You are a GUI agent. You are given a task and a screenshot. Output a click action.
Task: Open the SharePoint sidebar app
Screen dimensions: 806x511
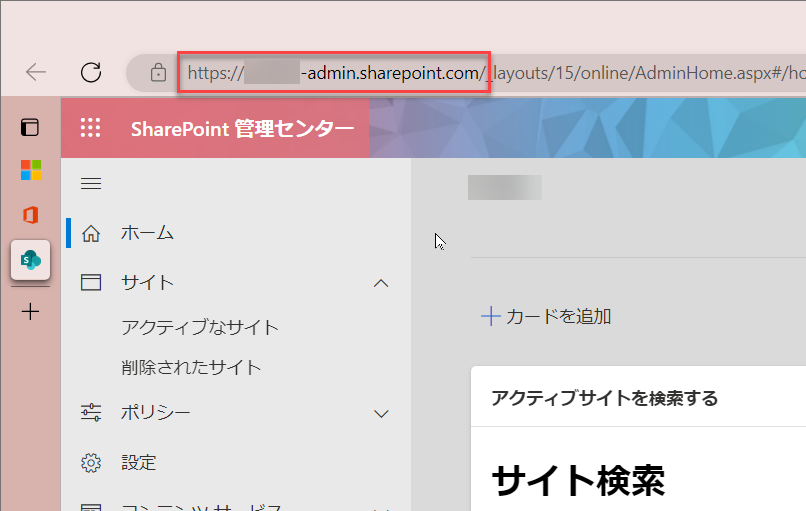point(30,260)
